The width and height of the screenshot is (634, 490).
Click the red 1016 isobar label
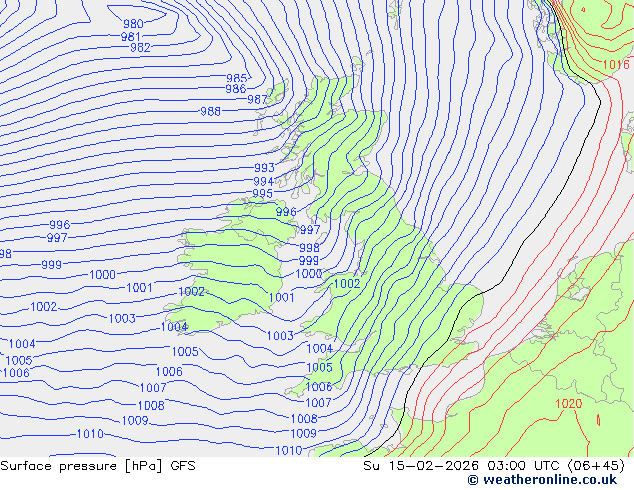coord(616,65)
